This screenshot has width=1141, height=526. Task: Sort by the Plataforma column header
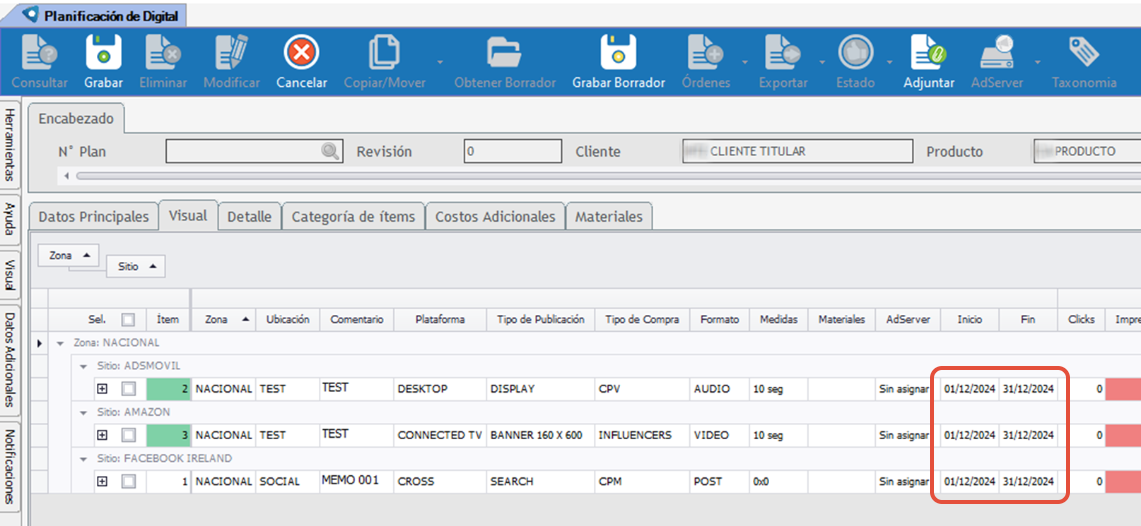coord(440,319)
